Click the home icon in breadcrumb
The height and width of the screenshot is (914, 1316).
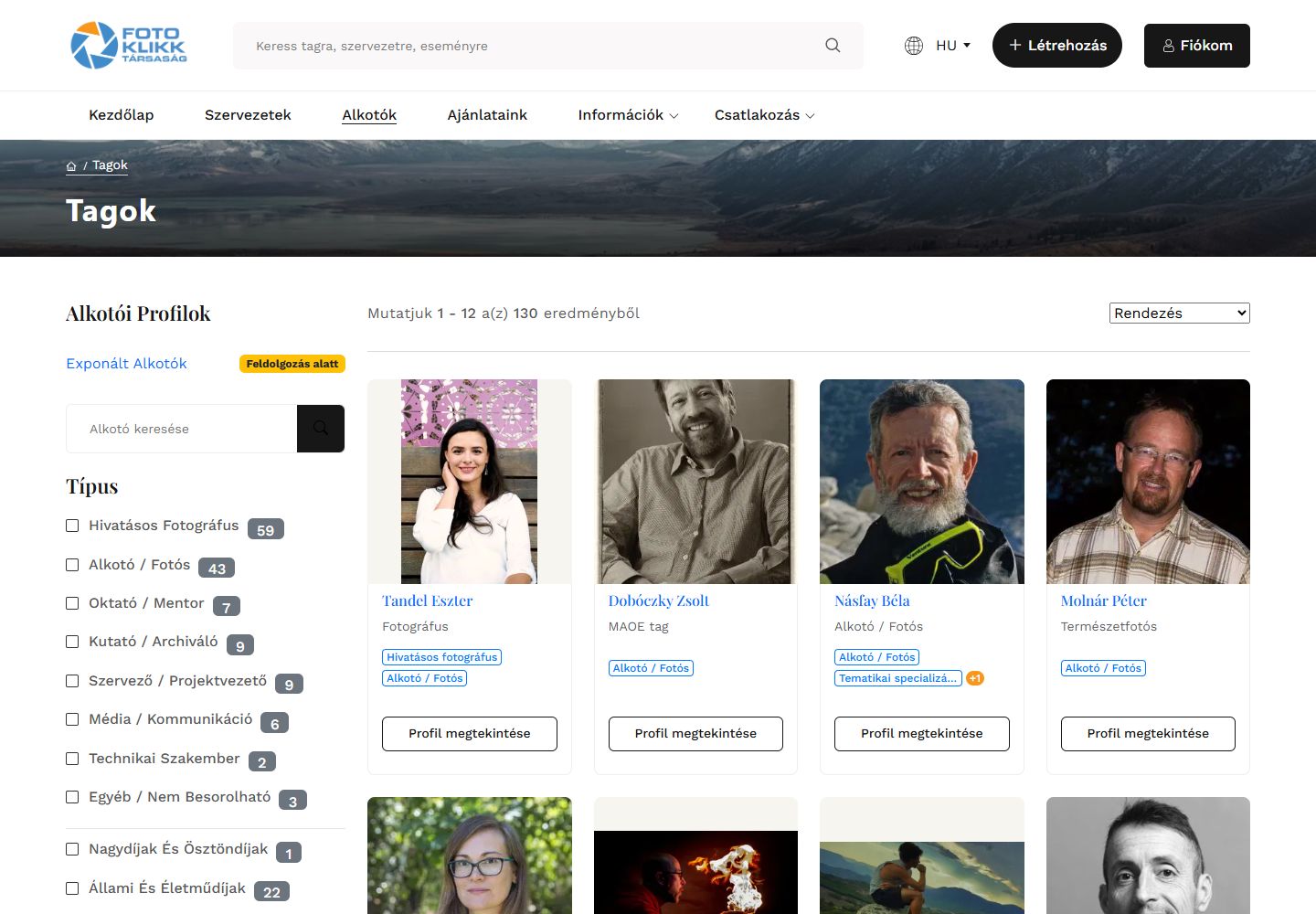(71, 166)
